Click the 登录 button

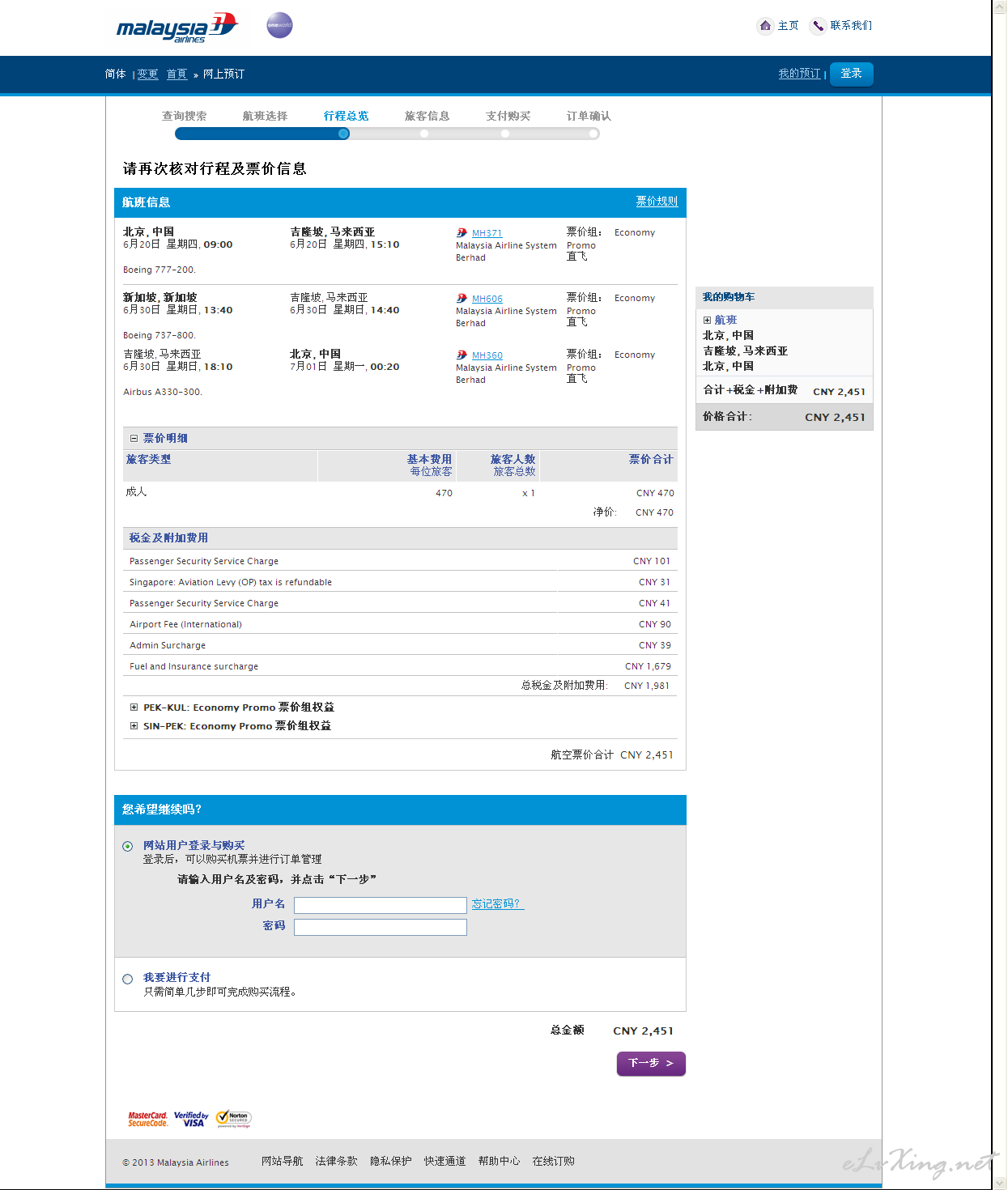pyautogui.click(x=852, y=74)
